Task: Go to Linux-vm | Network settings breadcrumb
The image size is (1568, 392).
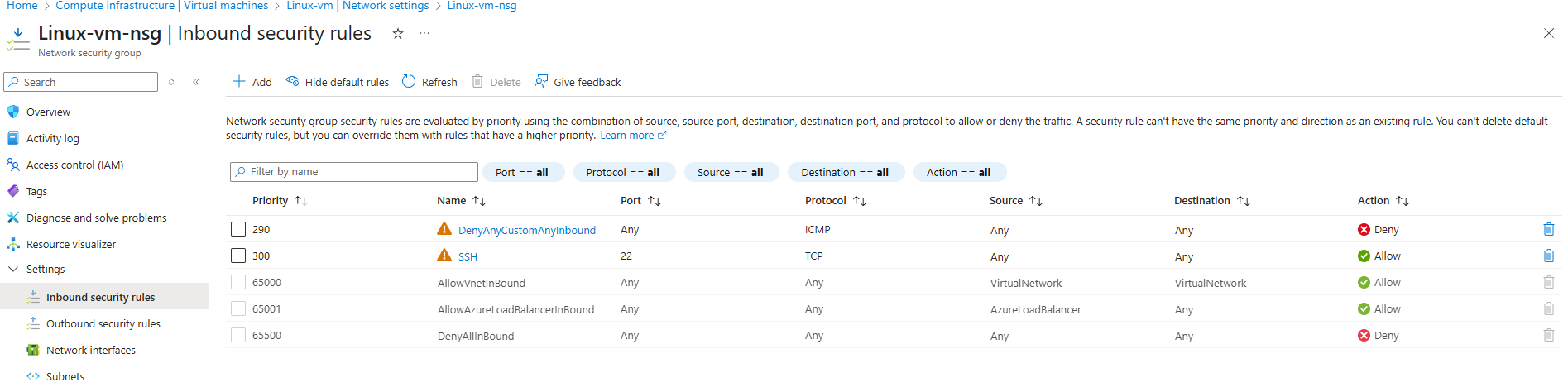Action: point(357,6)
